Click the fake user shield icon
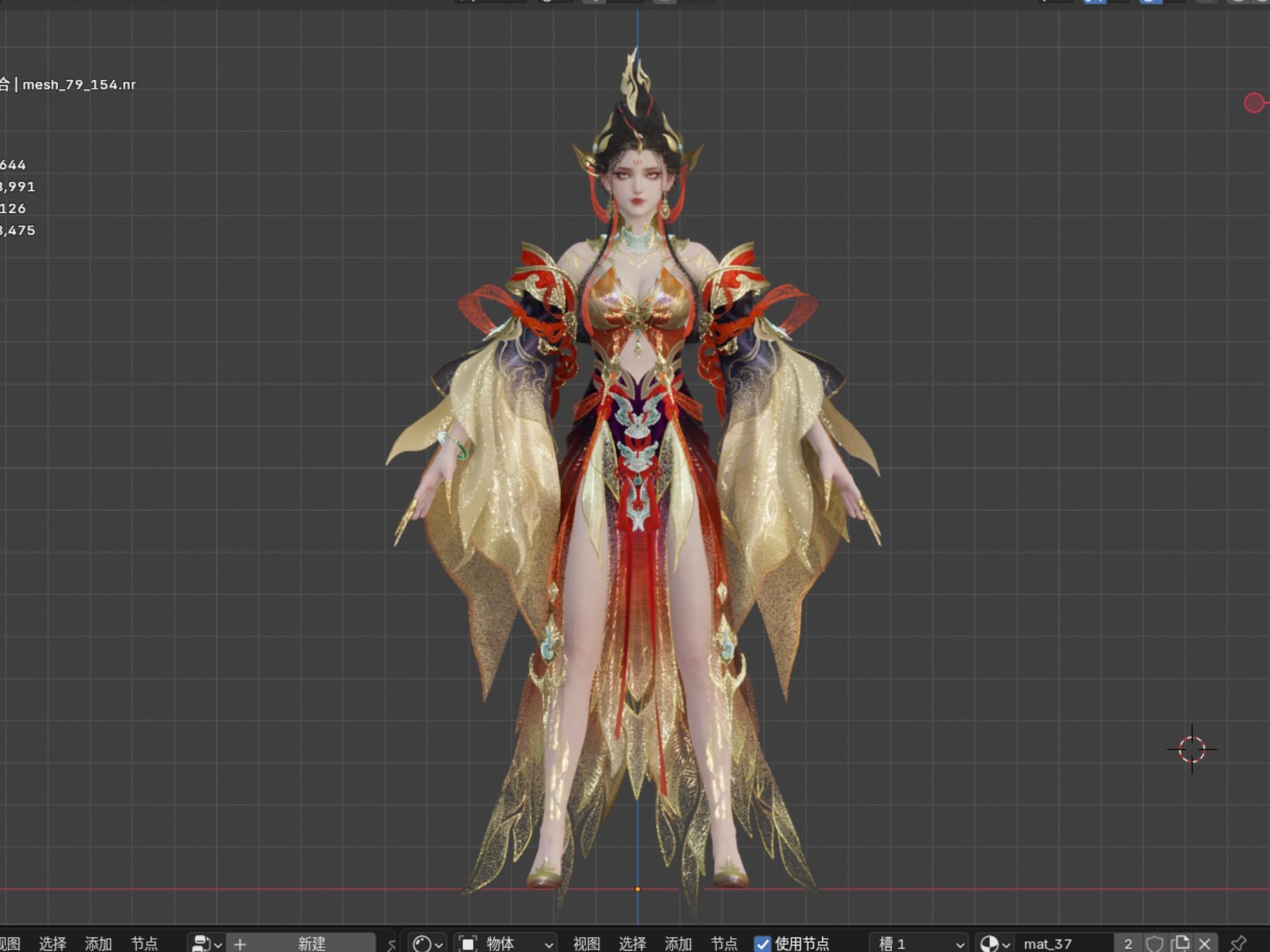 (1155, 943)
